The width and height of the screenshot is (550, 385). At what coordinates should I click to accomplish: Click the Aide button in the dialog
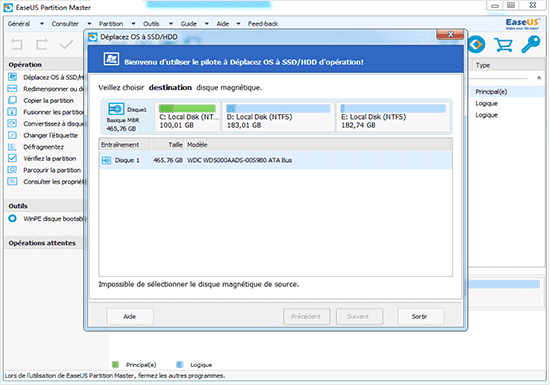coord(130,317)
